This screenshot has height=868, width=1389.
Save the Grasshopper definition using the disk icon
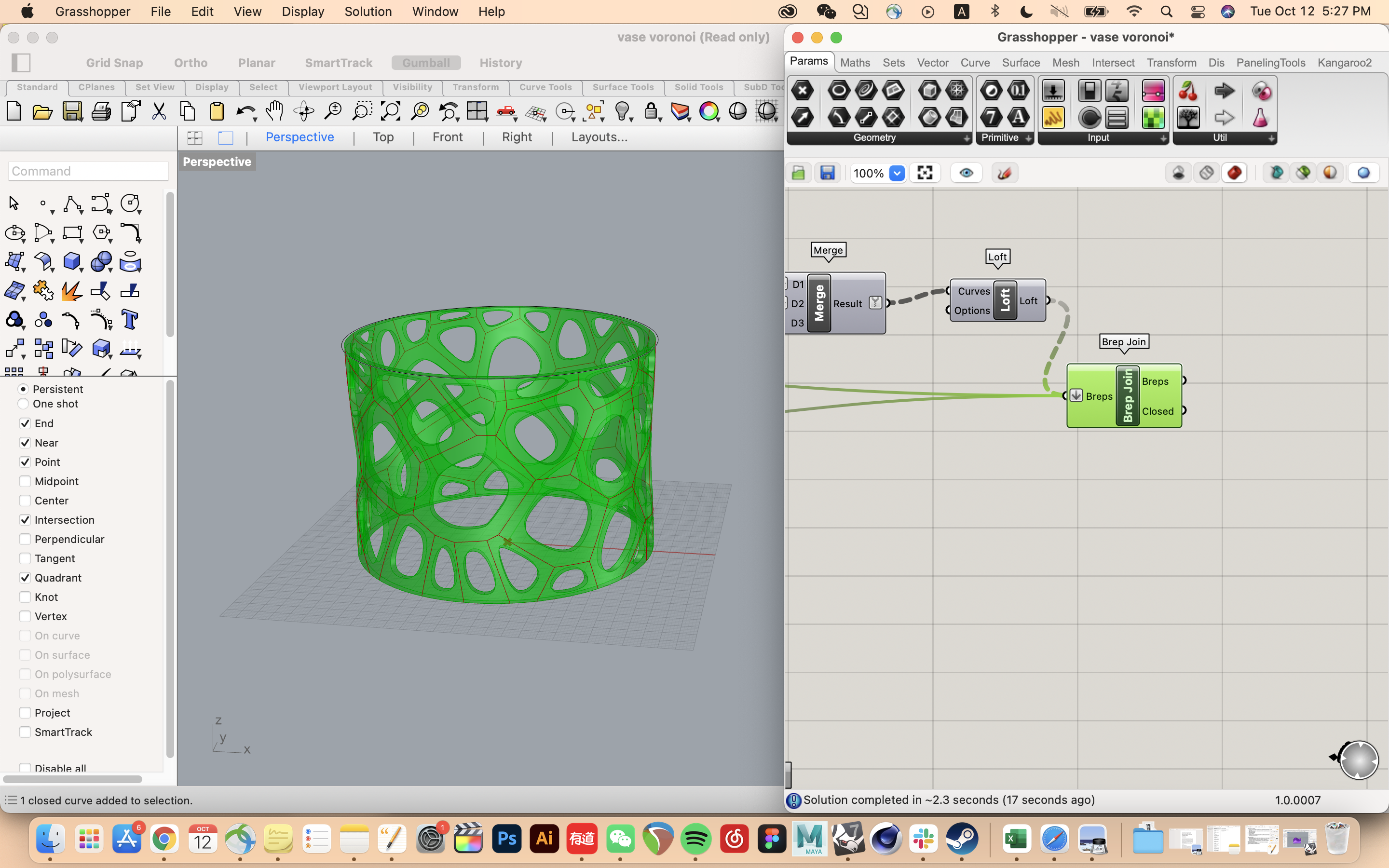click(x=828, y=172)
